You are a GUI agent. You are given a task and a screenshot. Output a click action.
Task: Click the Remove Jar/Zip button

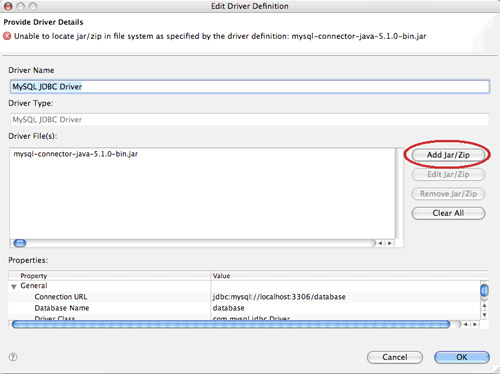click(448, 194)
